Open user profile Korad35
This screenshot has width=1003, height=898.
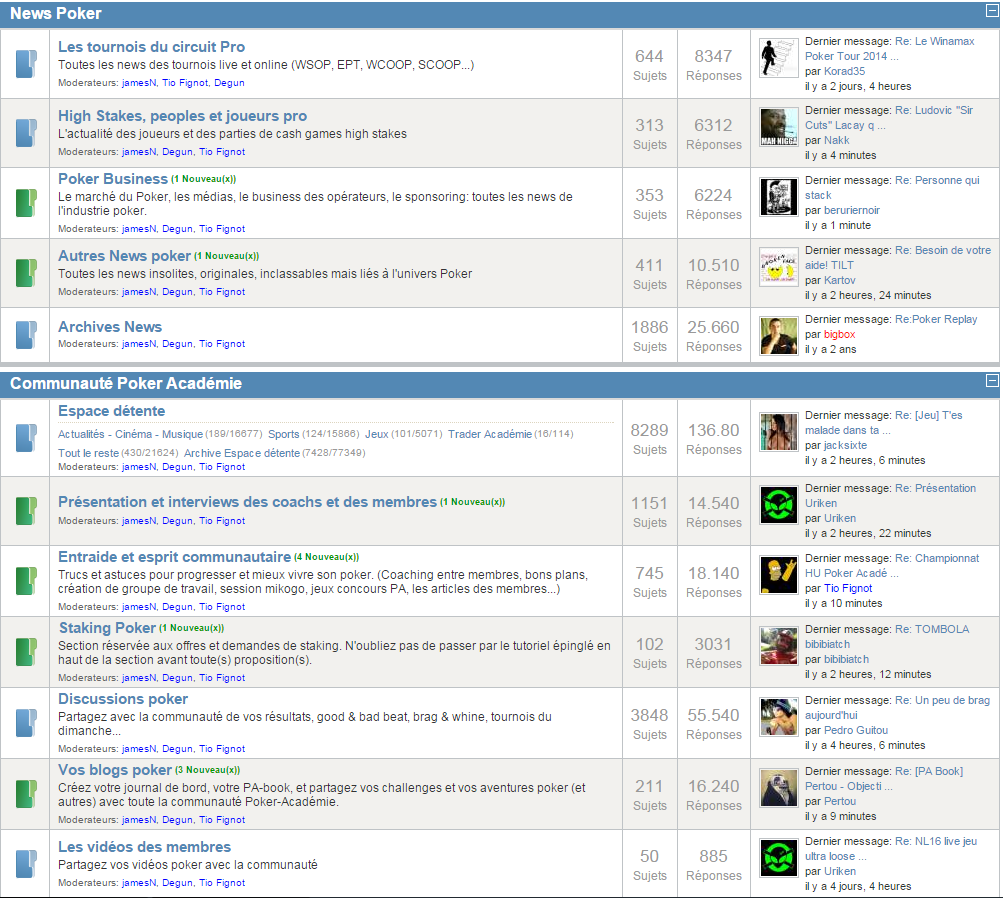click(844, 72)
